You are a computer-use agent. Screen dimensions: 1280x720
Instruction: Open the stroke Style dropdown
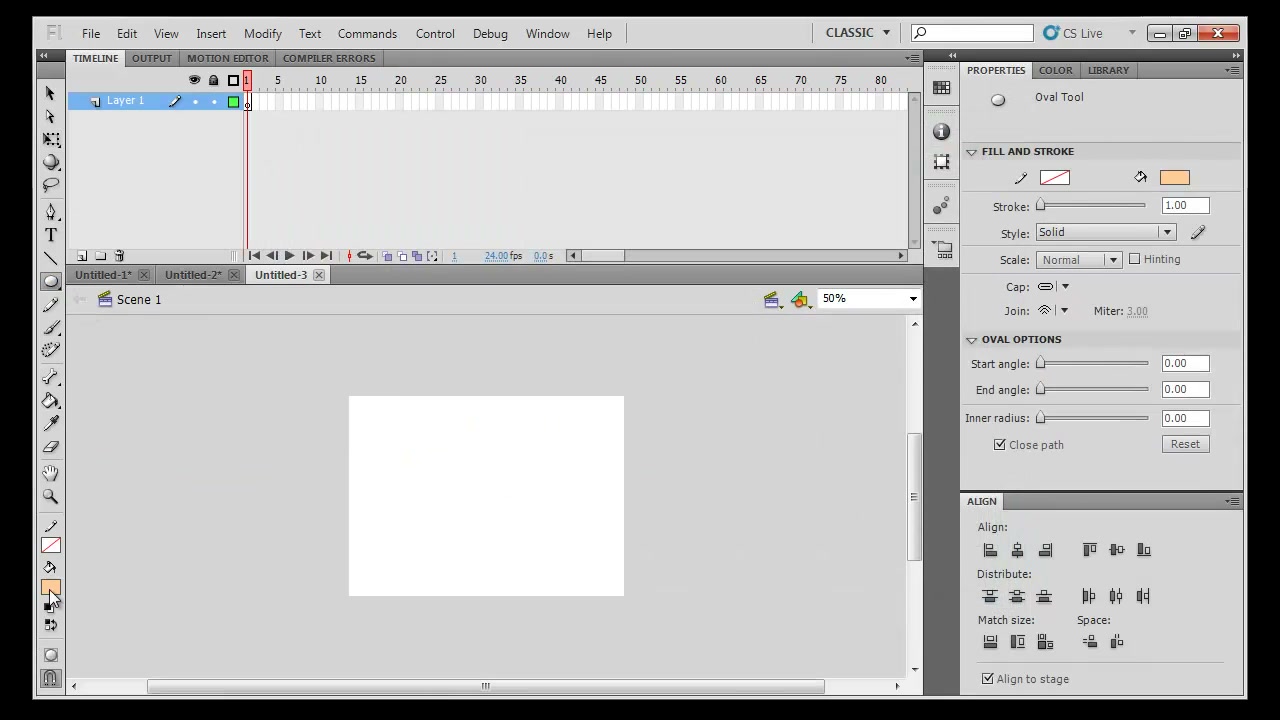click(x=1105, y=232)
